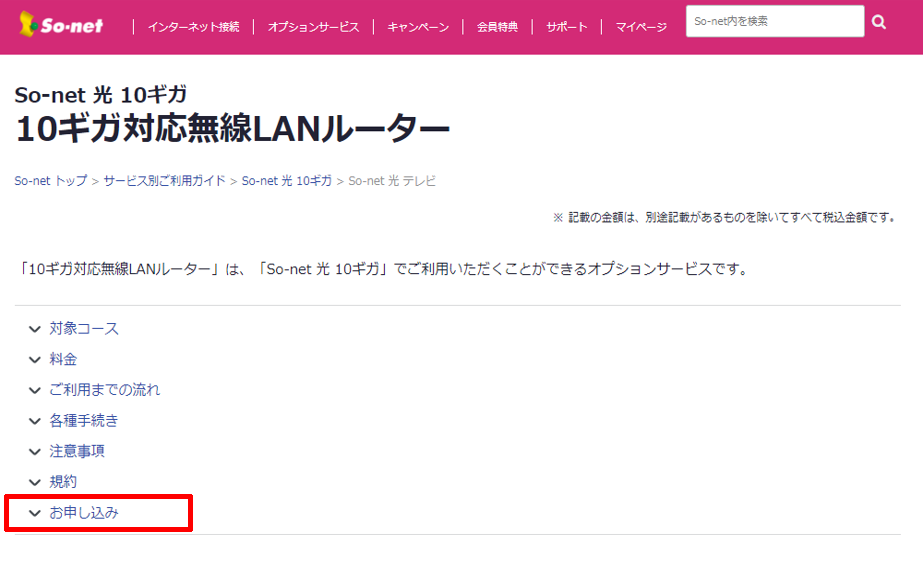The width and height of the screenshot is (923, 574).
Task: Open 会員特典 in the header
Action: pyautogui.click(x=497, y=27)
